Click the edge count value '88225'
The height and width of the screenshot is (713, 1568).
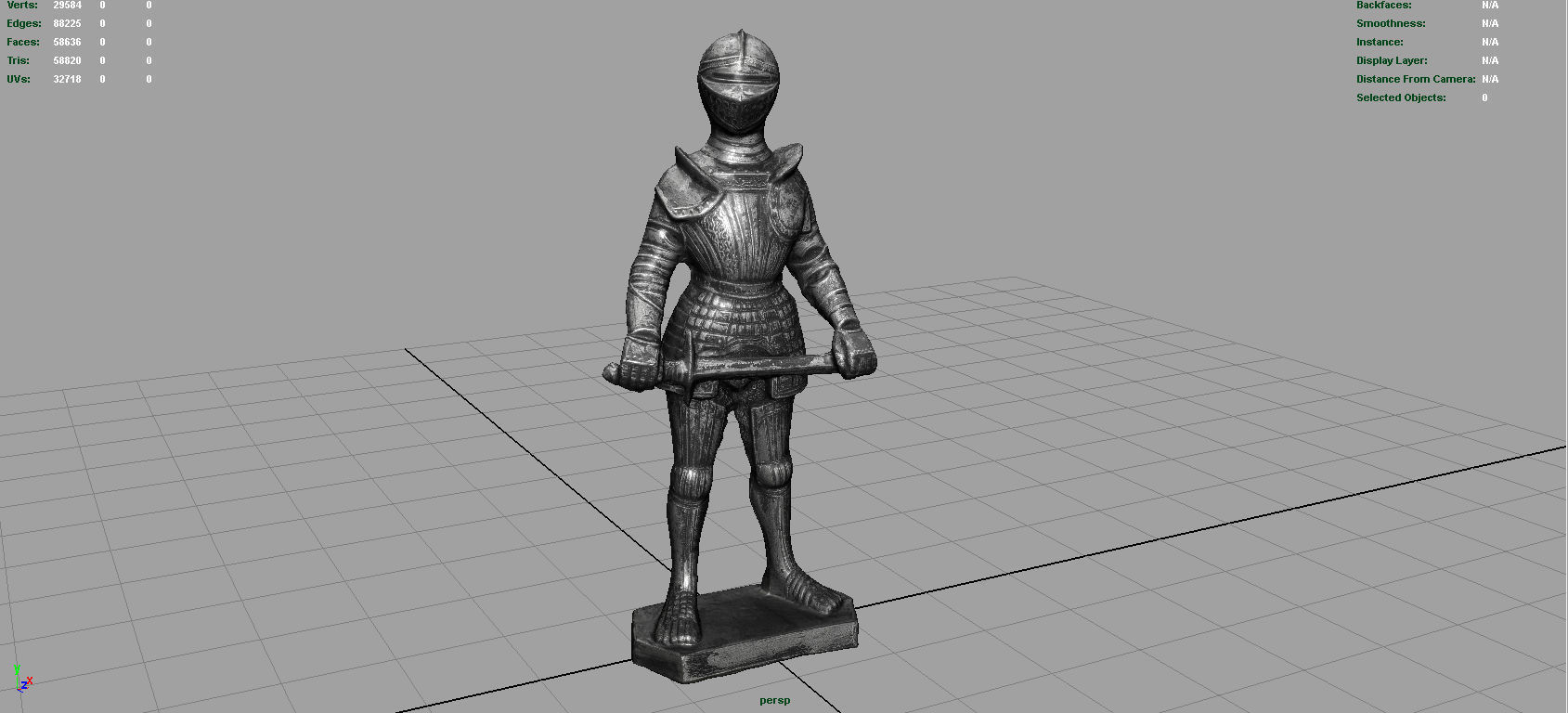pos(67,23)
